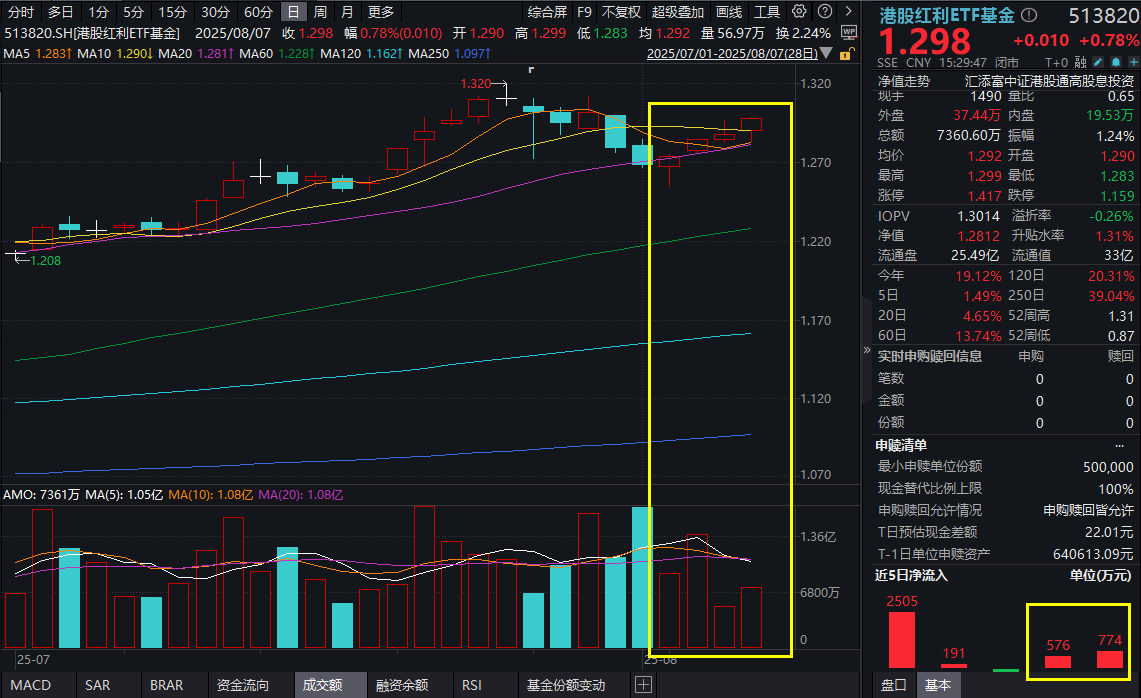Open 更多 period options

381,12
